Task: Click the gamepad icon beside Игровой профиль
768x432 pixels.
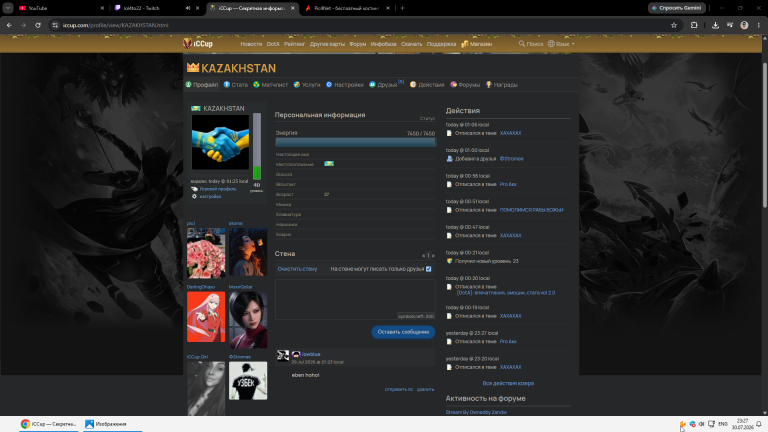Action: coord(194,189)
